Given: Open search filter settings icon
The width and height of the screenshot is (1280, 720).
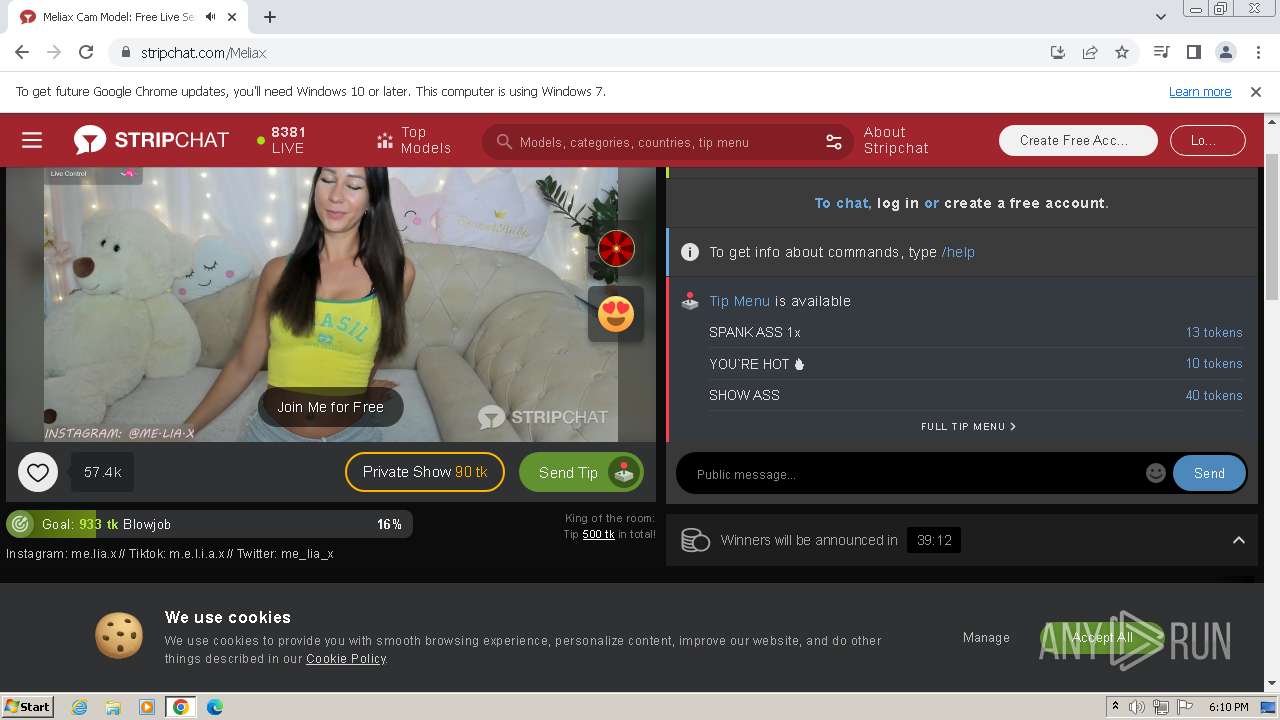Looking at the screenshot, I should 834,142.
